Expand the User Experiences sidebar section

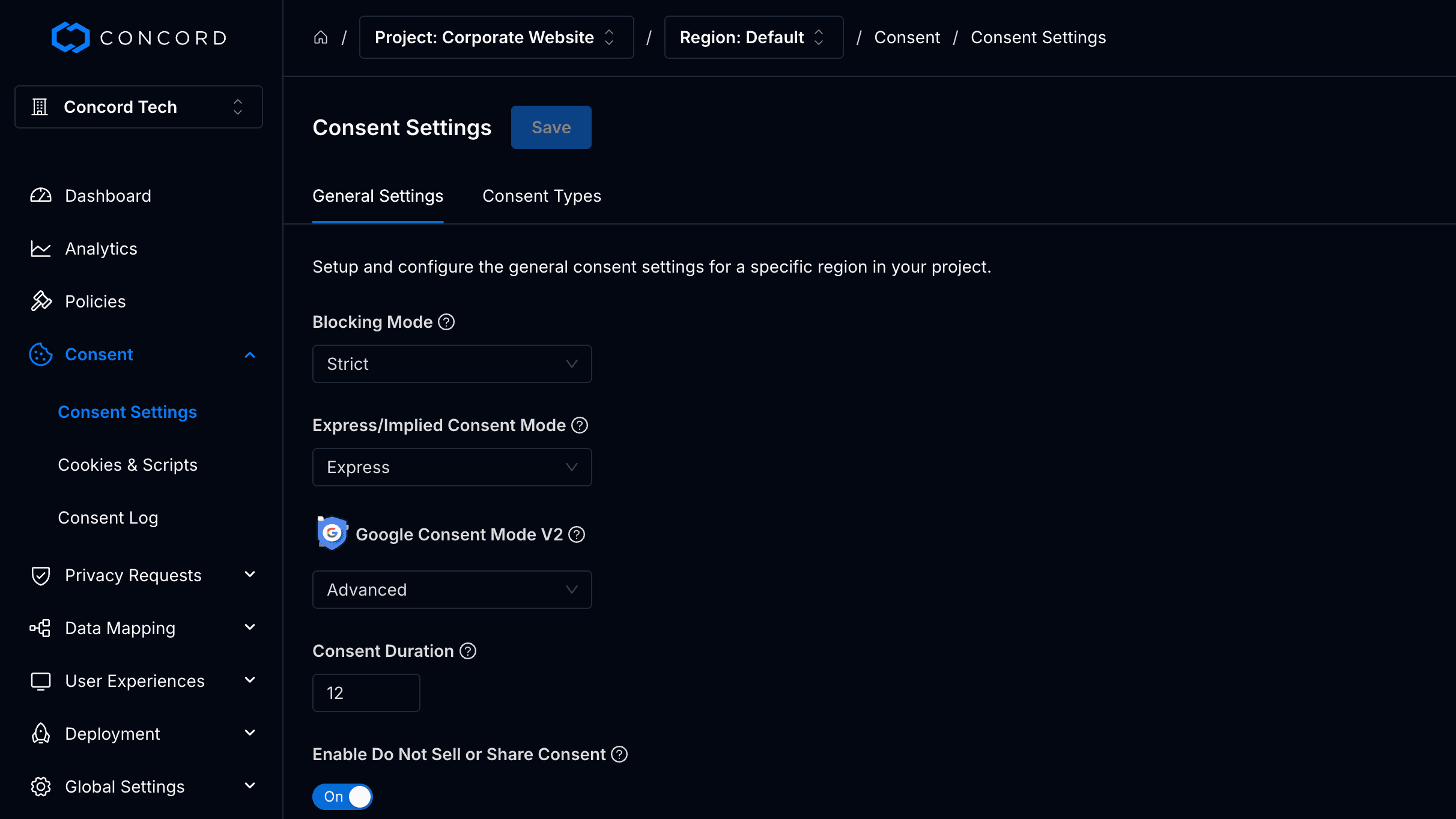[x=250, y=680]
